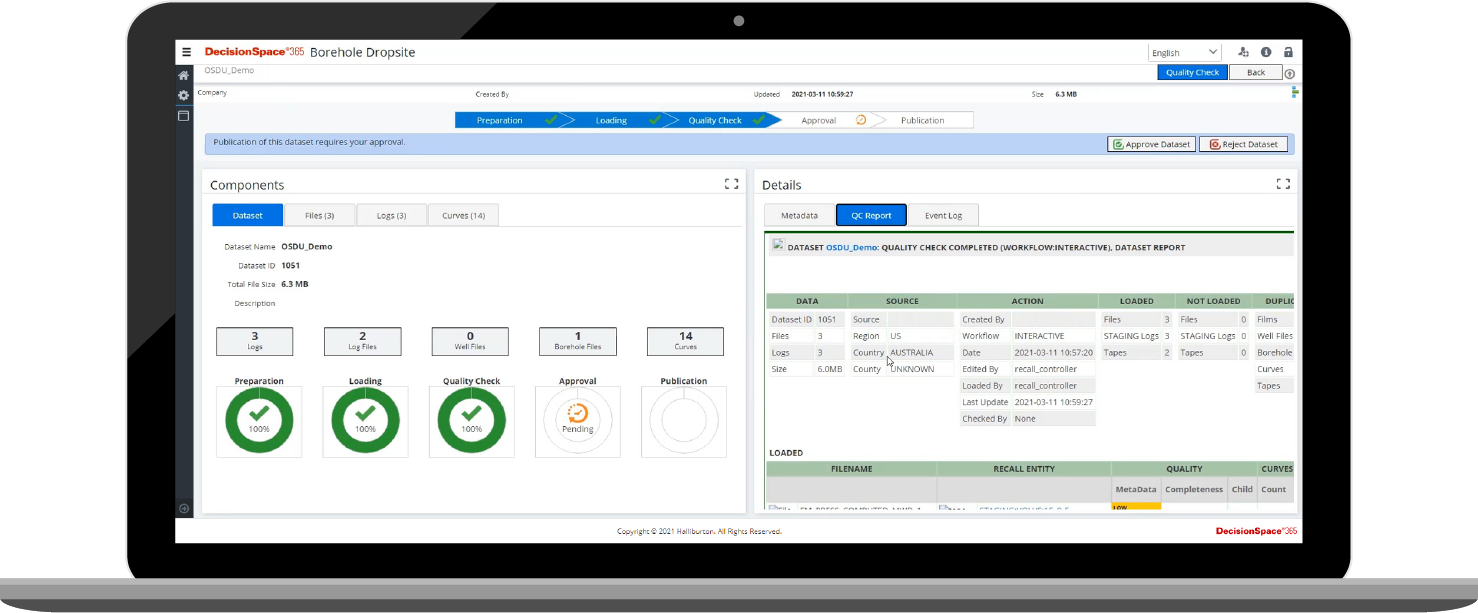Reject the dataset
Viewport: 1478px width, 613px height.
click(x=1243, y=144)
